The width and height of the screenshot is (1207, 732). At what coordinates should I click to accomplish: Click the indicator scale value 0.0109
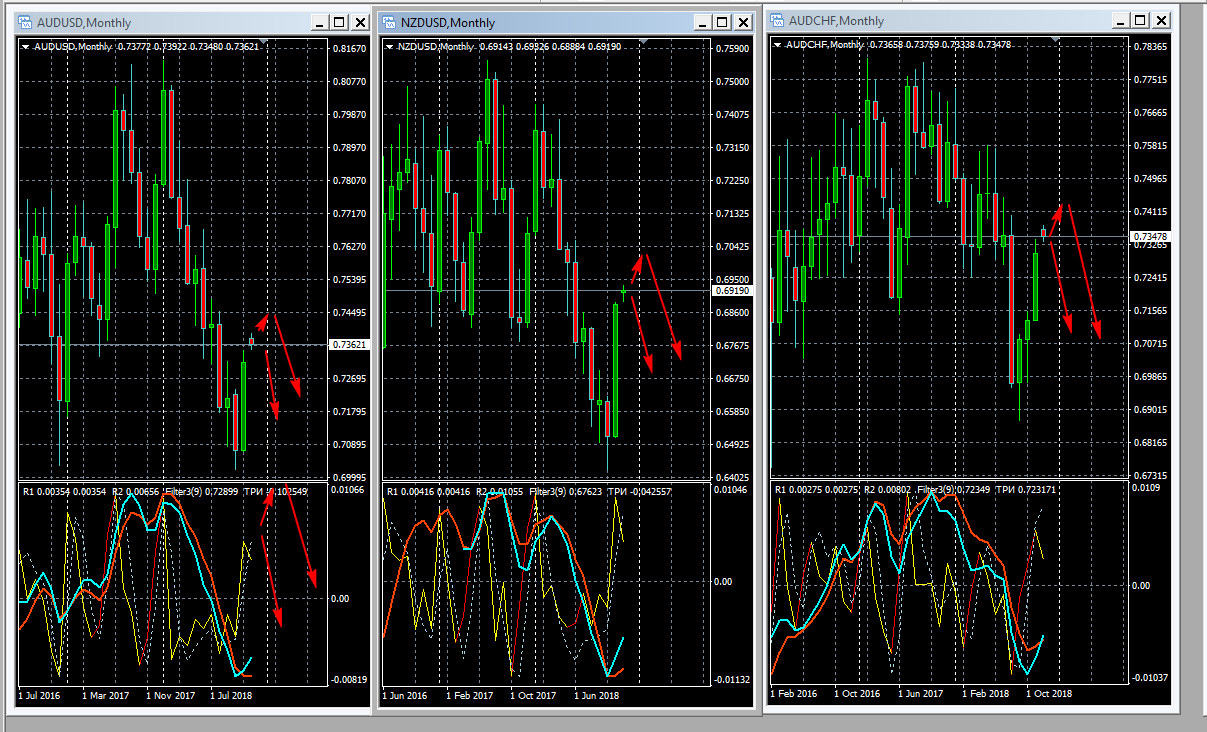pyautogui.click(x=1146, y=488)
